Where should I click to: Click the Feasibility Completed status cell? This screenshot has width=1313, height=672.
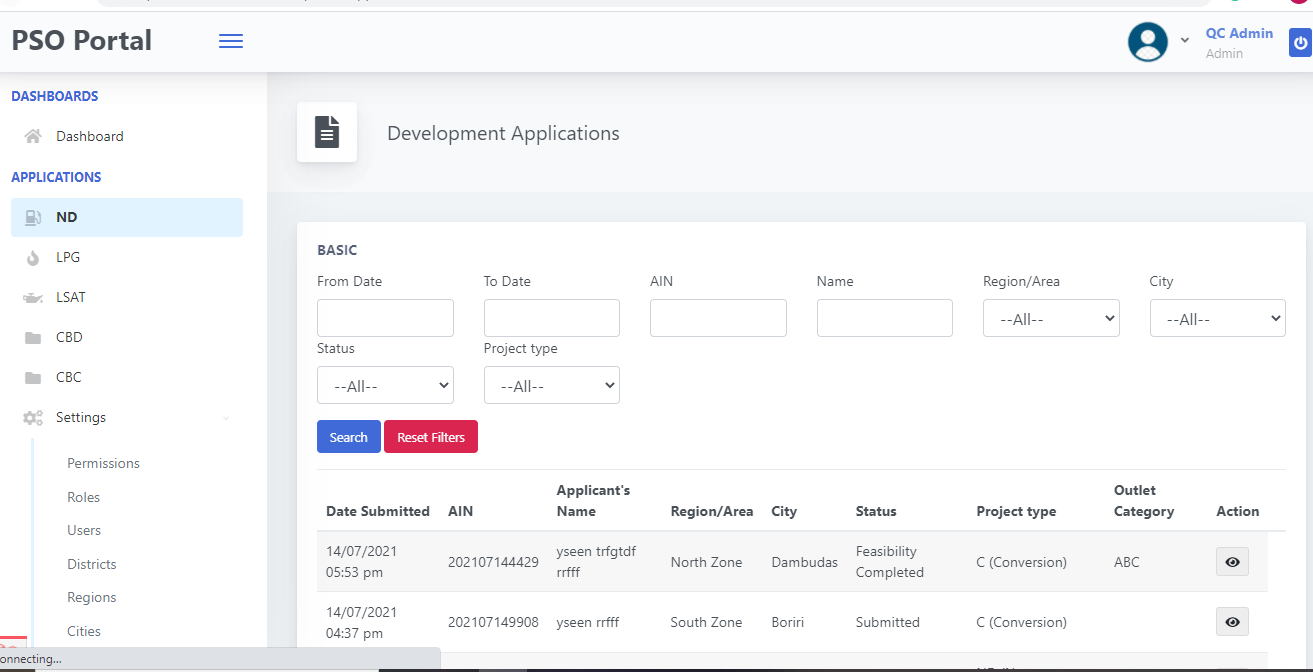click(x=890, y=562)
